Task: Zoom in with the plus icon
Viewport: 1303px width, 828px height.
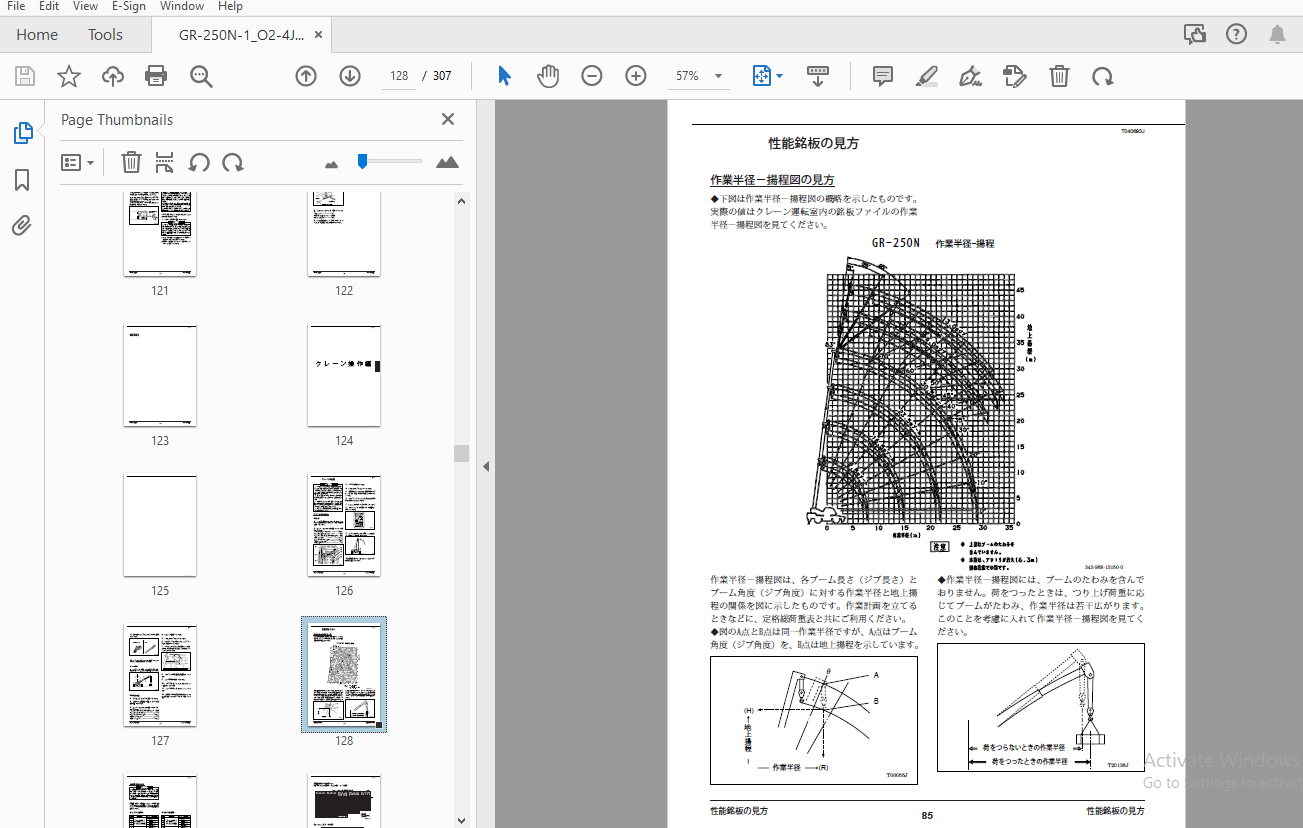Action: pos(636,76)
